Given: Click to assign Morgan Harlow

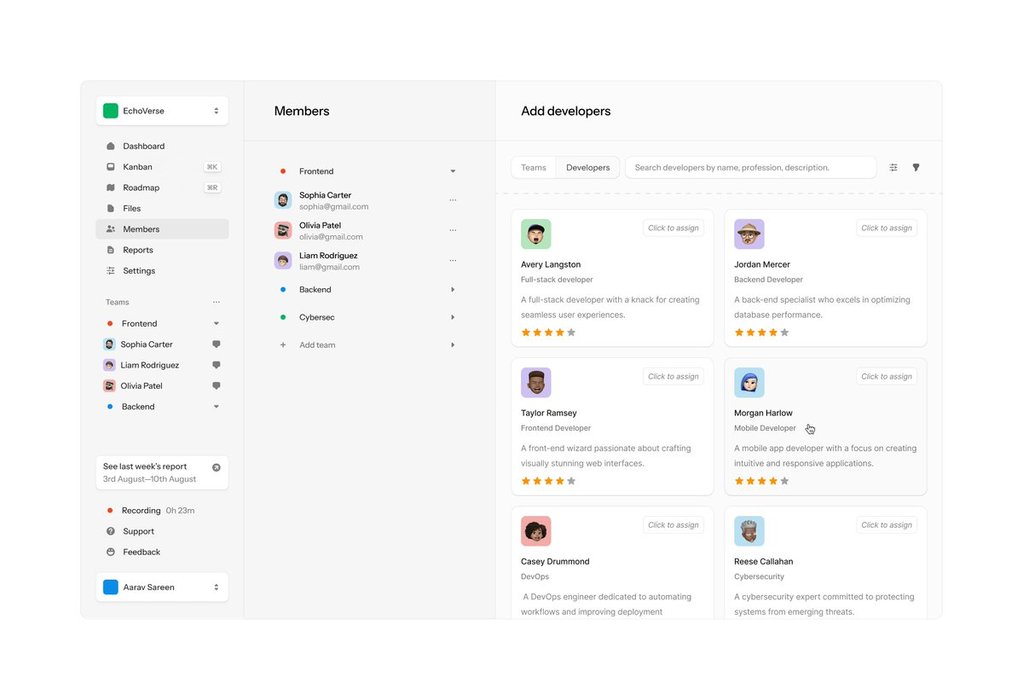Looking at the screenshot, I should [887, 376].
